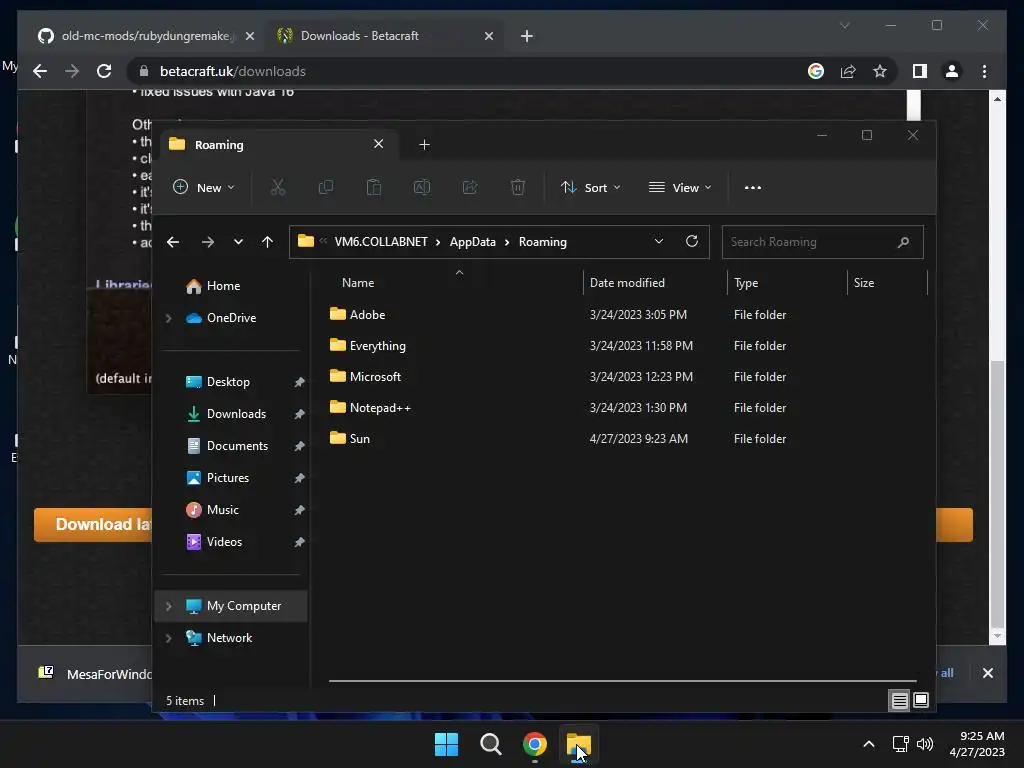
Task: Go back in File Explorer
Action: pyautogui.click(x=173, y=242)
